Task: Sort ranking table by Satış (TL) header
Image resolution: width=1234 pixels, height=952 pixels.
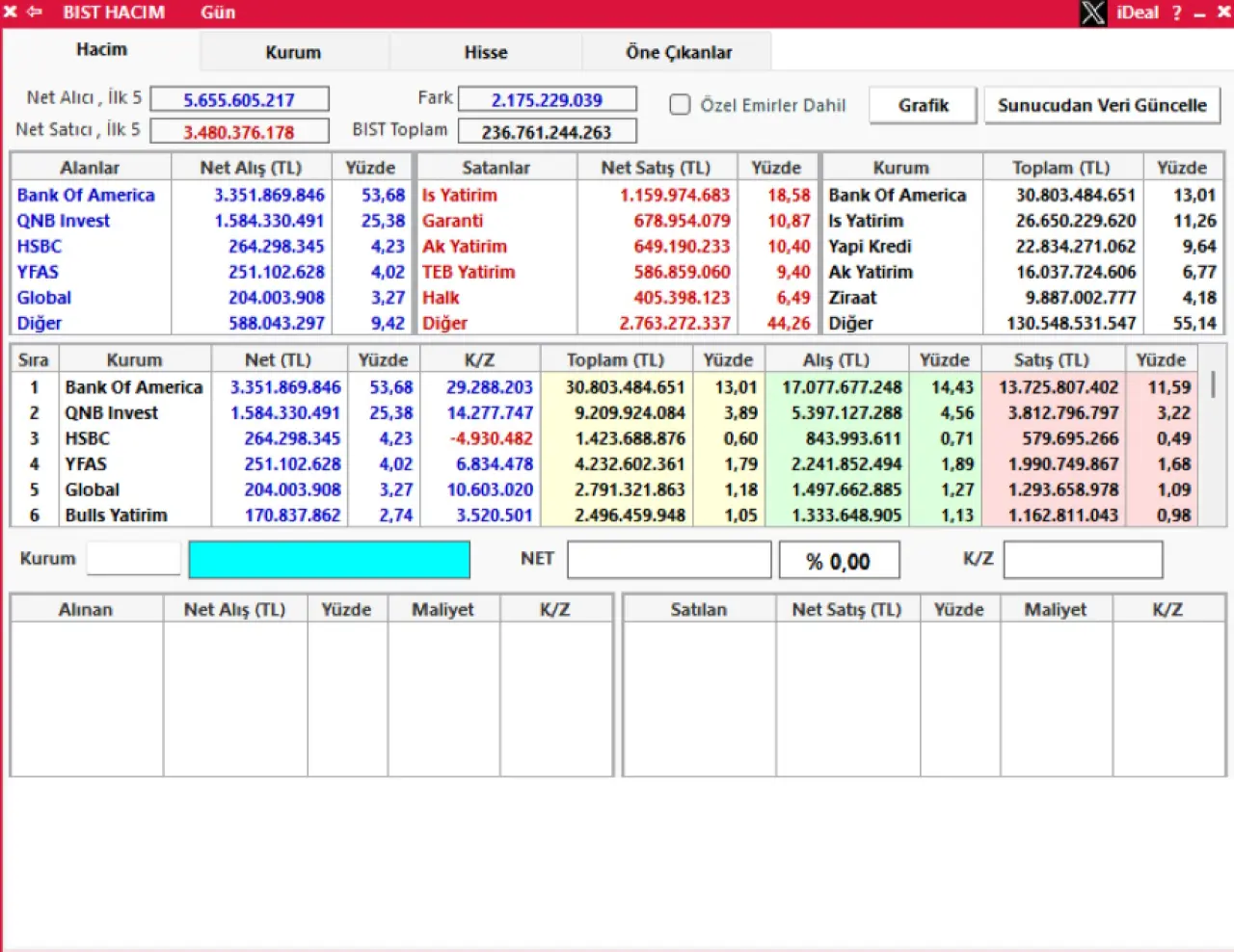Action: 1052,360
